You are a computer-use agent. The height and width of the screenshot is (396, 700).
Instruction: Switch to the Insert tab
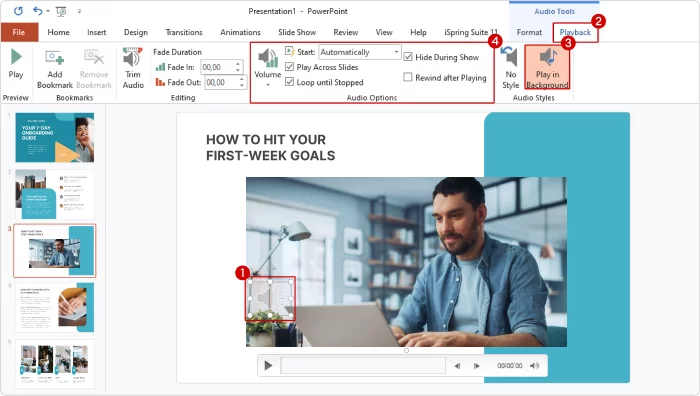coord(97,32)
